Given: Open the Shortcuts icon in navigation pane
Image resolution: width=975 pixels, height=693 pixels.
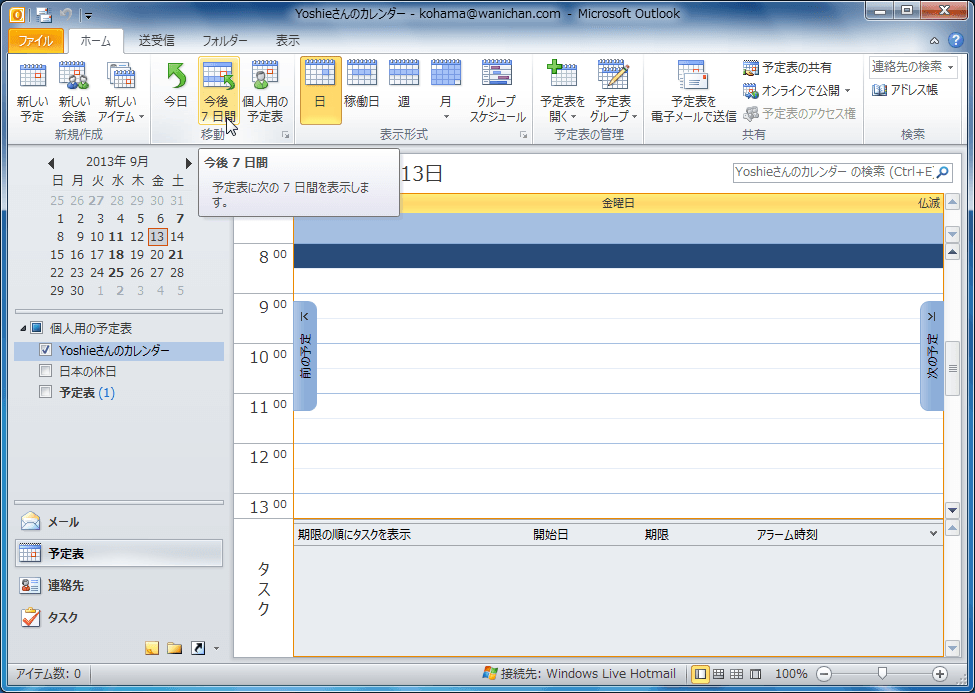Looking at the screenshot, I should coord(198,648).
